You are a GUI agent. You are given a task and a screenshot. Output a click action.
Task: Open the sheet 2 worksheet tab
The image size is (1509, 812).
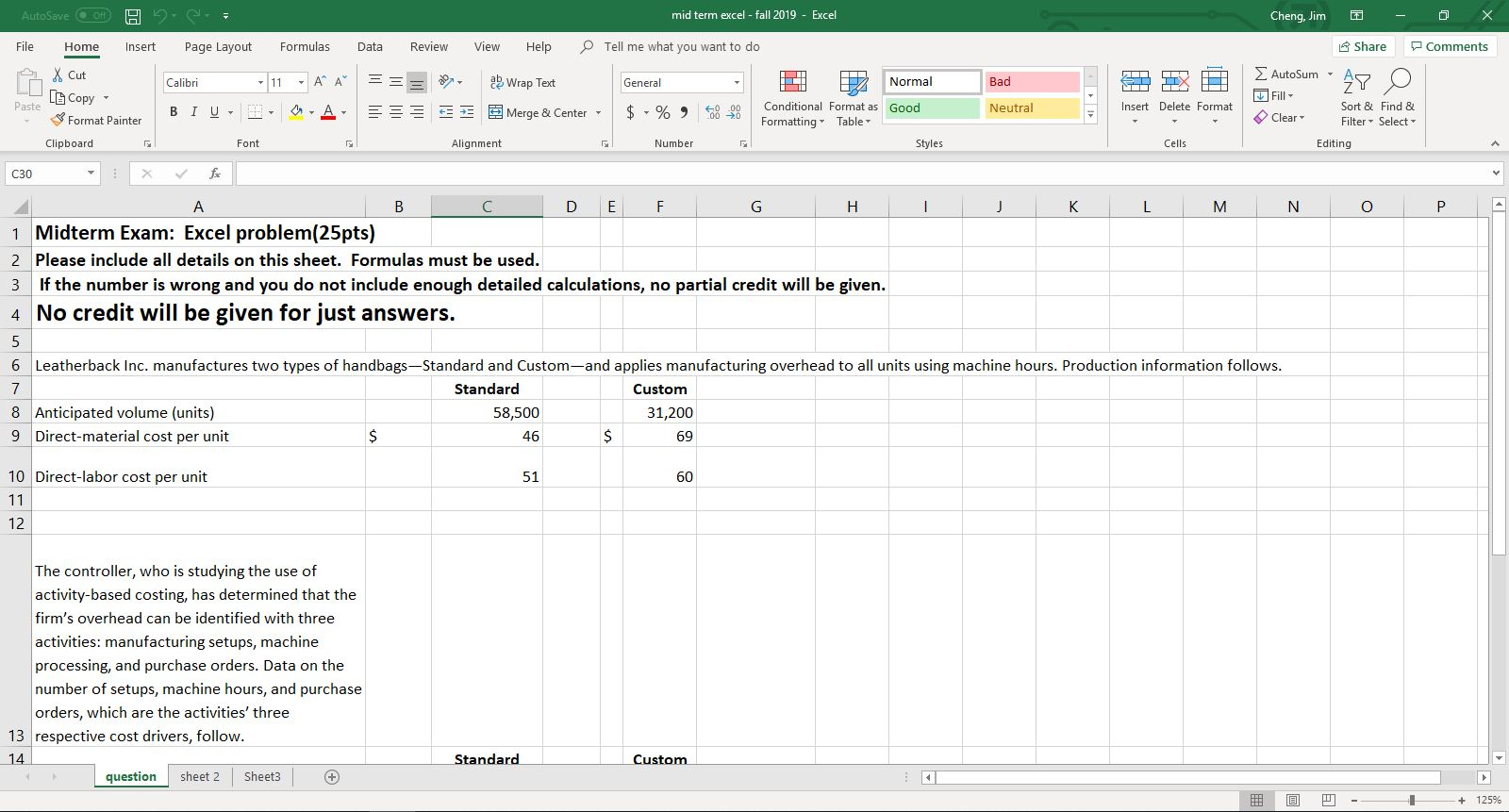click(199, 776)
